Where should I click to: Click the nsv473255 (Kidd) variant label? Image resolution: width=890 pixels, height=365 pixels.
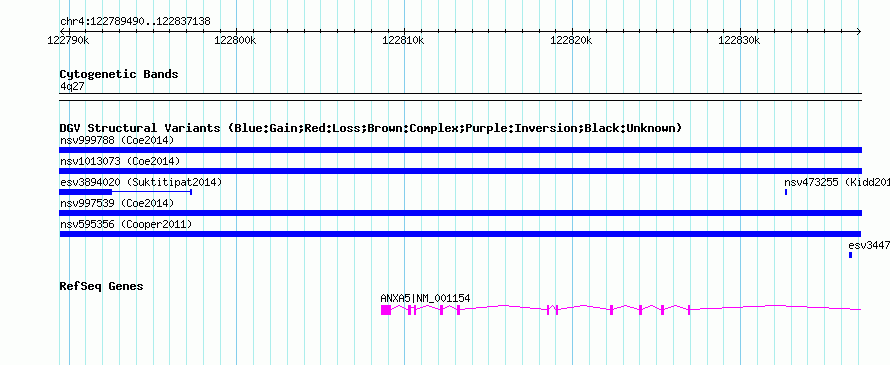(837, 182)
